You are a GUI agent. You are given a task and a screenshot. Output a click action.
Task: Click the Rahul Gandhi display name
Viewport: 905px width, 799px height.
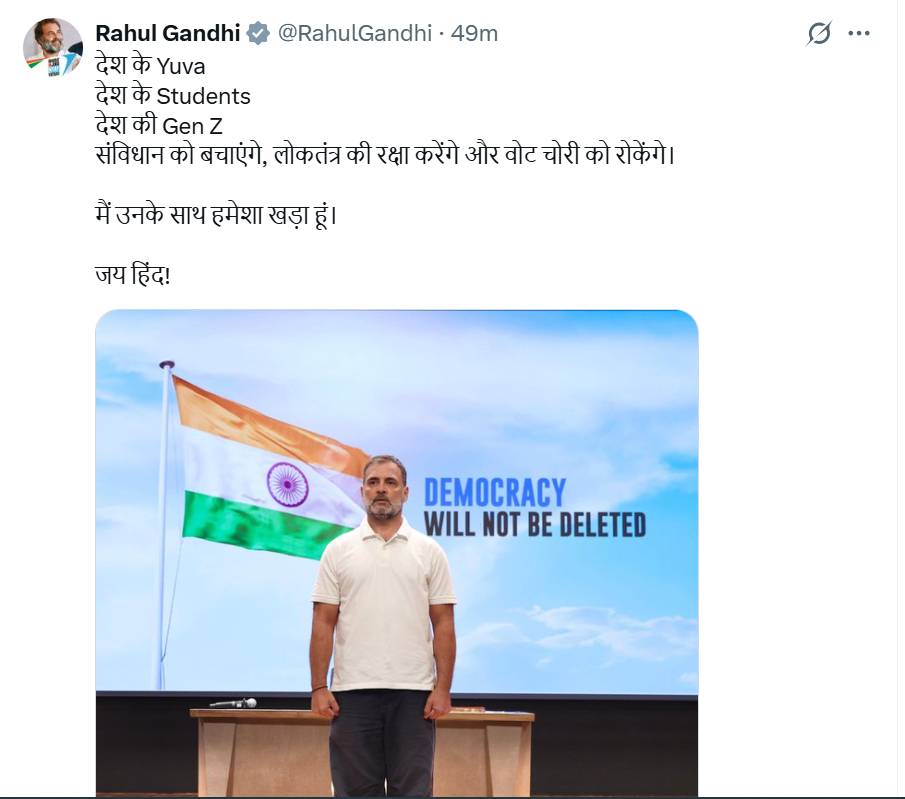167,33
